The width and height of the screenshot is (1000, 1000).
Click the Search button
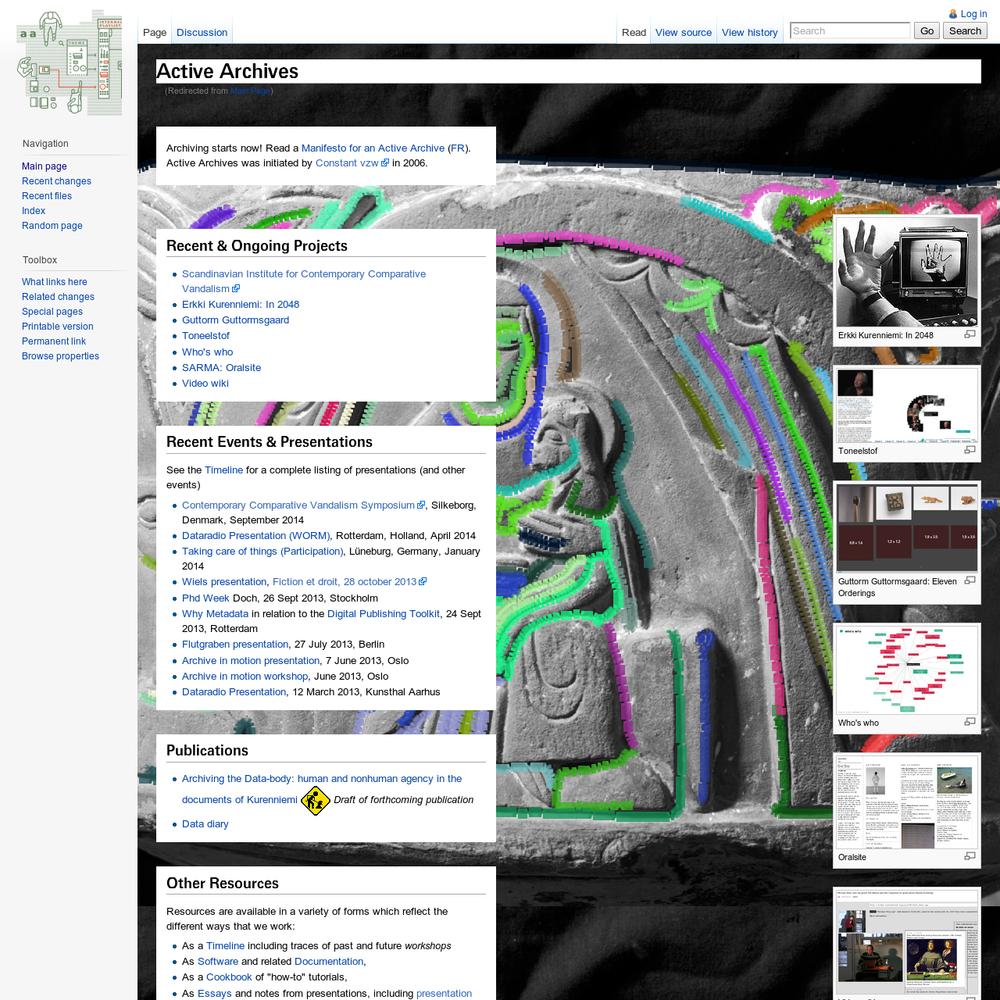coord(964,31)
